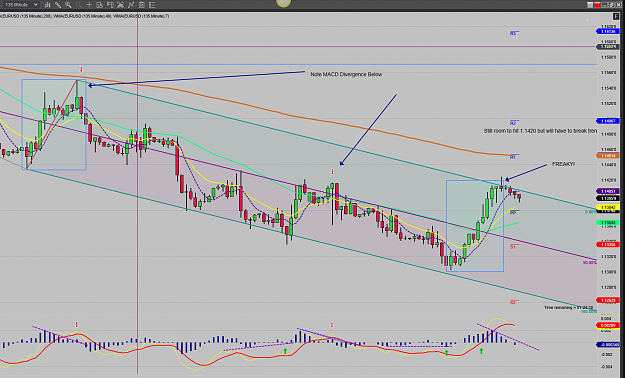Click the R3 pivot level label
Image resolution: width=625 pixels, height=378 pixels.
(513, 33)
